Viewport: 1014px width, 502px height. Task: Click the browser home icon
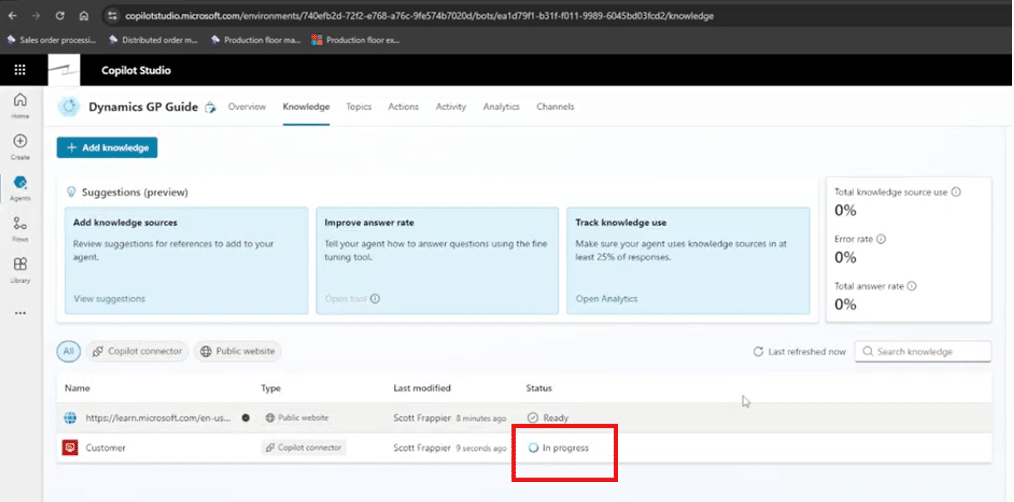[x=84, y=16]
